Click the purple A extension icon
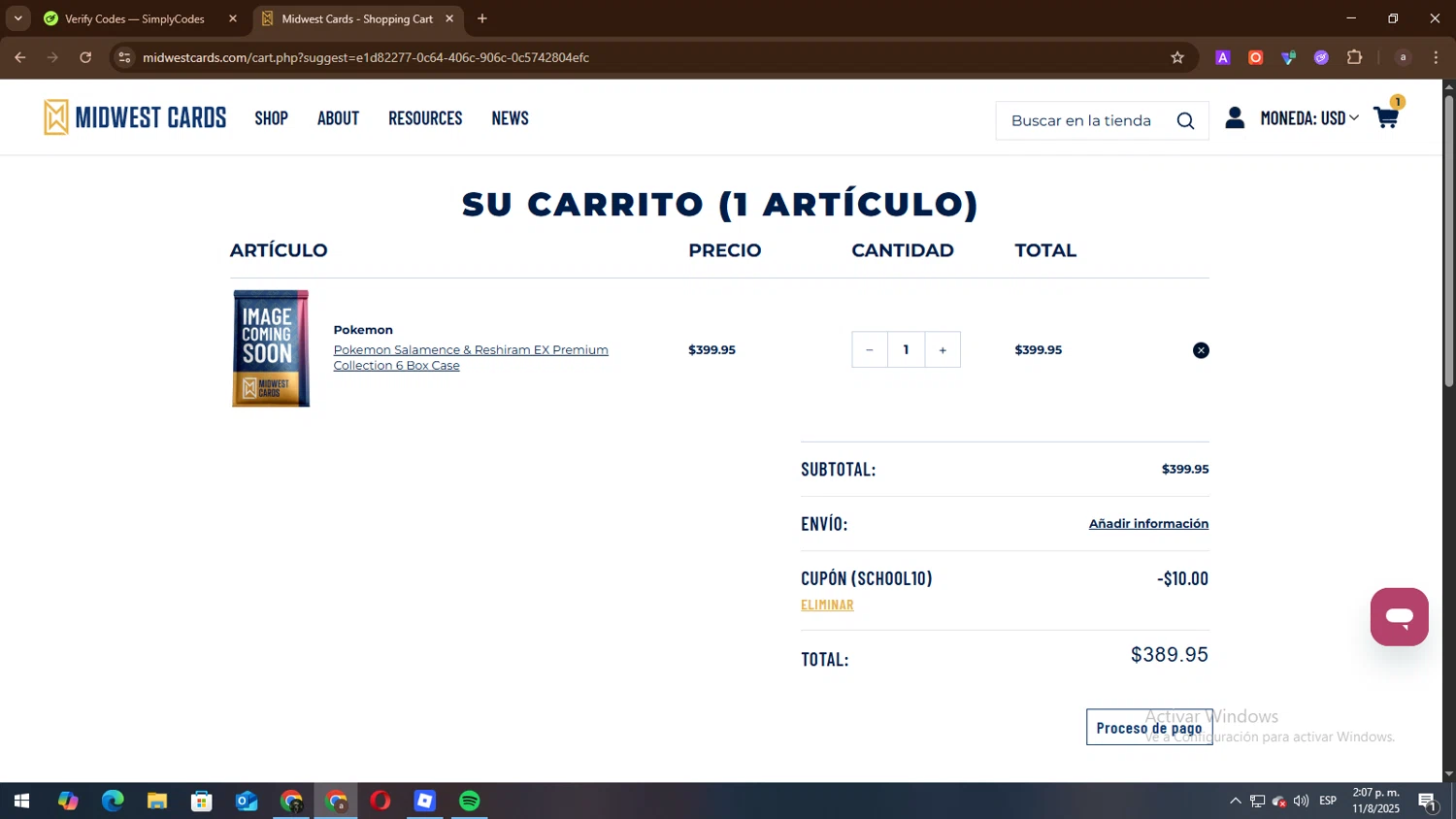Image resolution: width=1456 pixels, height=819 pixels. (1223, 57)
